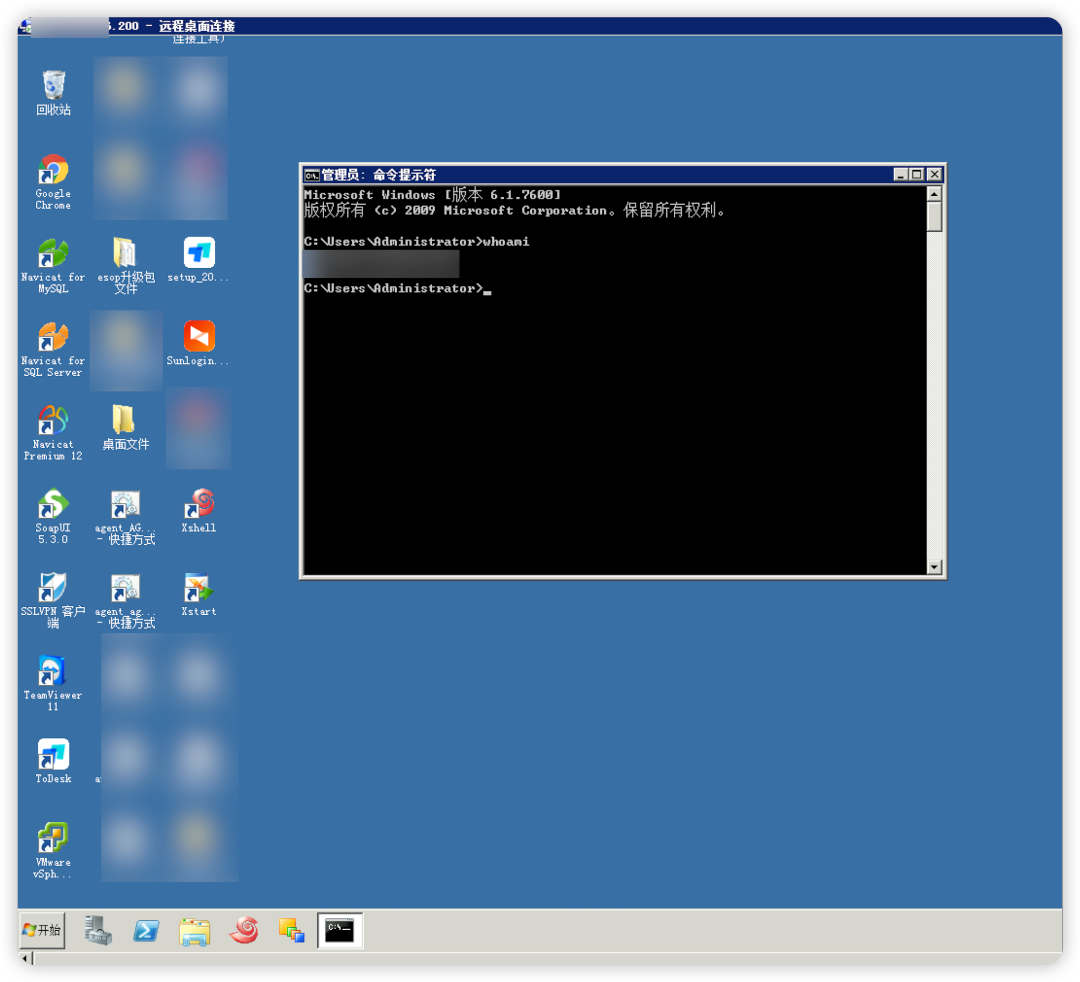Select the VMware vSphere desktop icon
This screenshot has height=982, width=1080.
tap(53, 850)
